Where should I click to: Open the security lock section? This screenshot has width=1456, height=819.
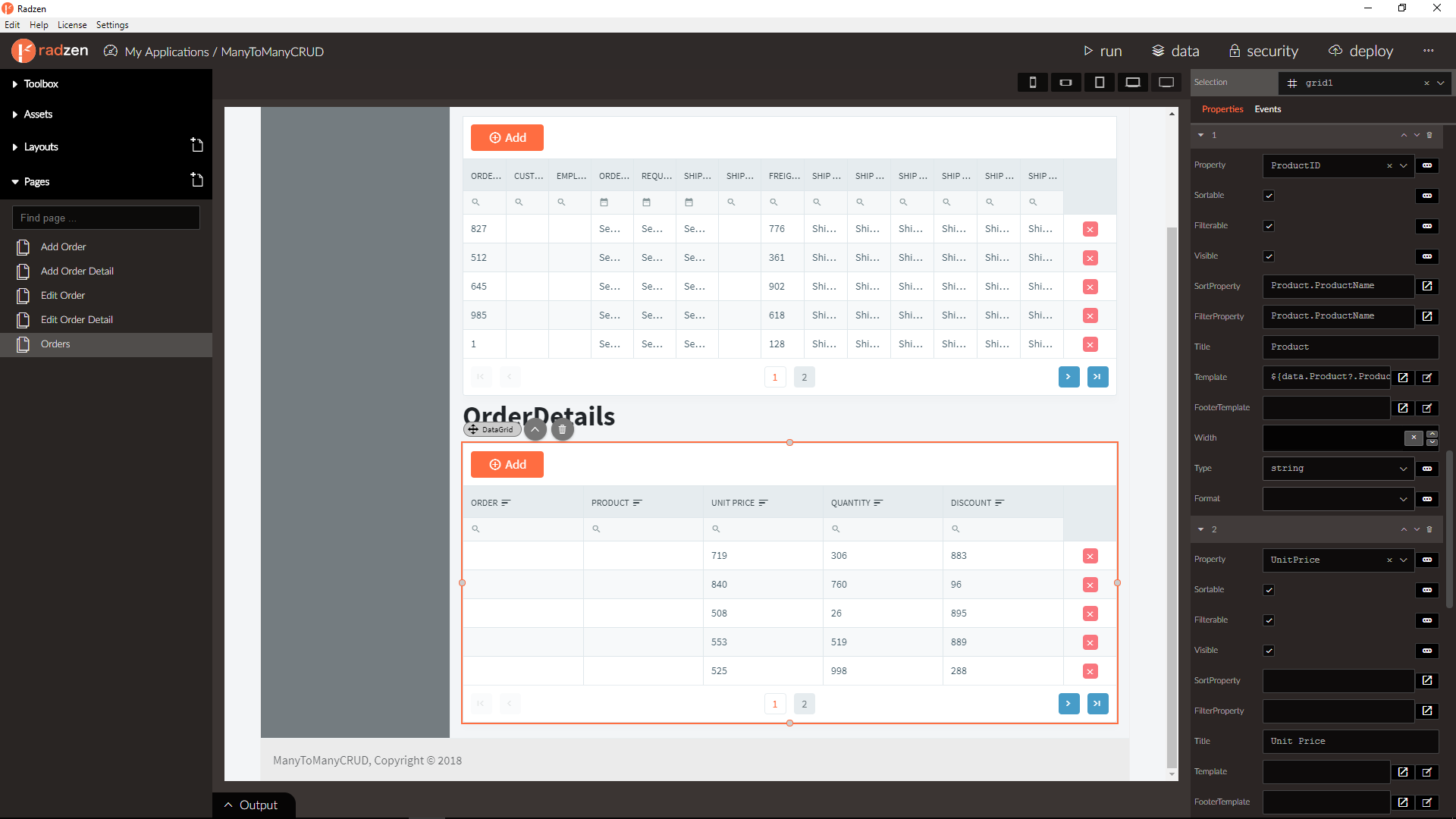(x=1235, y=51)
